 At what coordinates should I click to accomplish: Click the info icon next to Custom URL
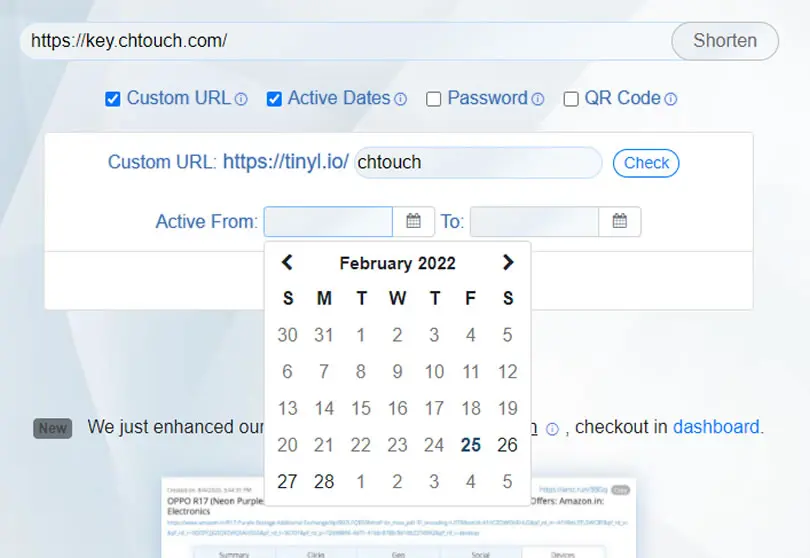click(241, 99)
